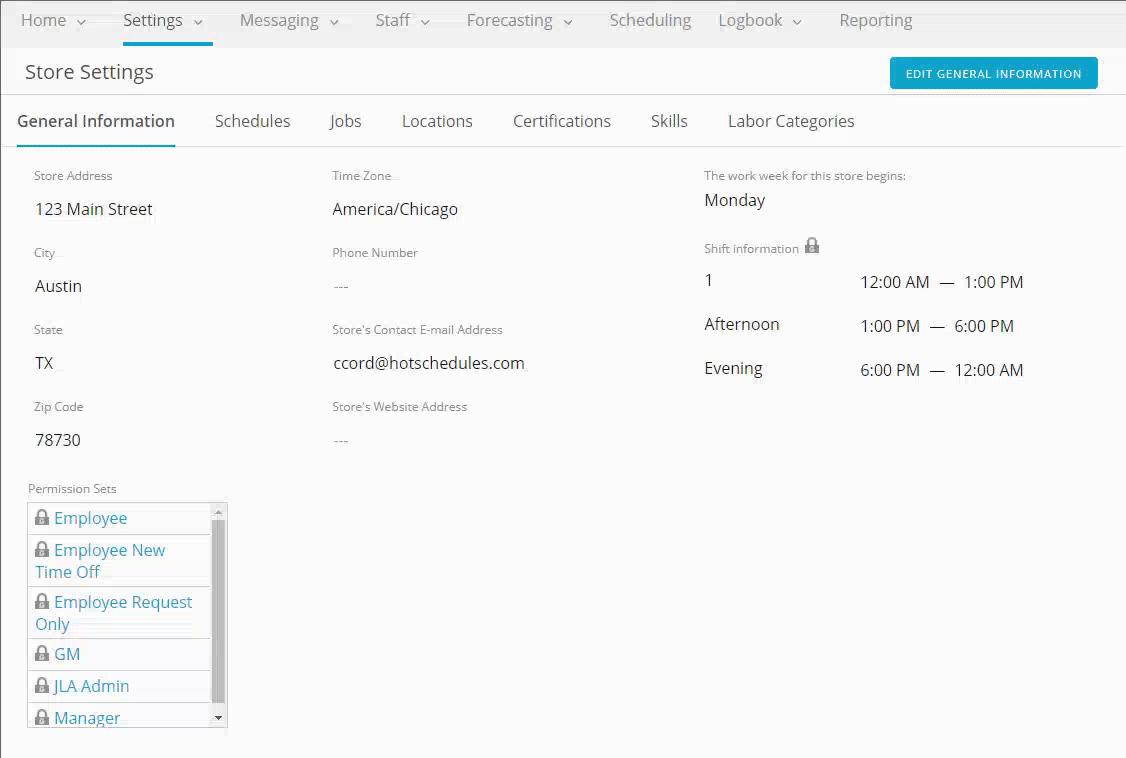Viewport: 1126px width, 758px height.
Task: Click the lock icon next to JLA Admin
Action: [41, 685]
